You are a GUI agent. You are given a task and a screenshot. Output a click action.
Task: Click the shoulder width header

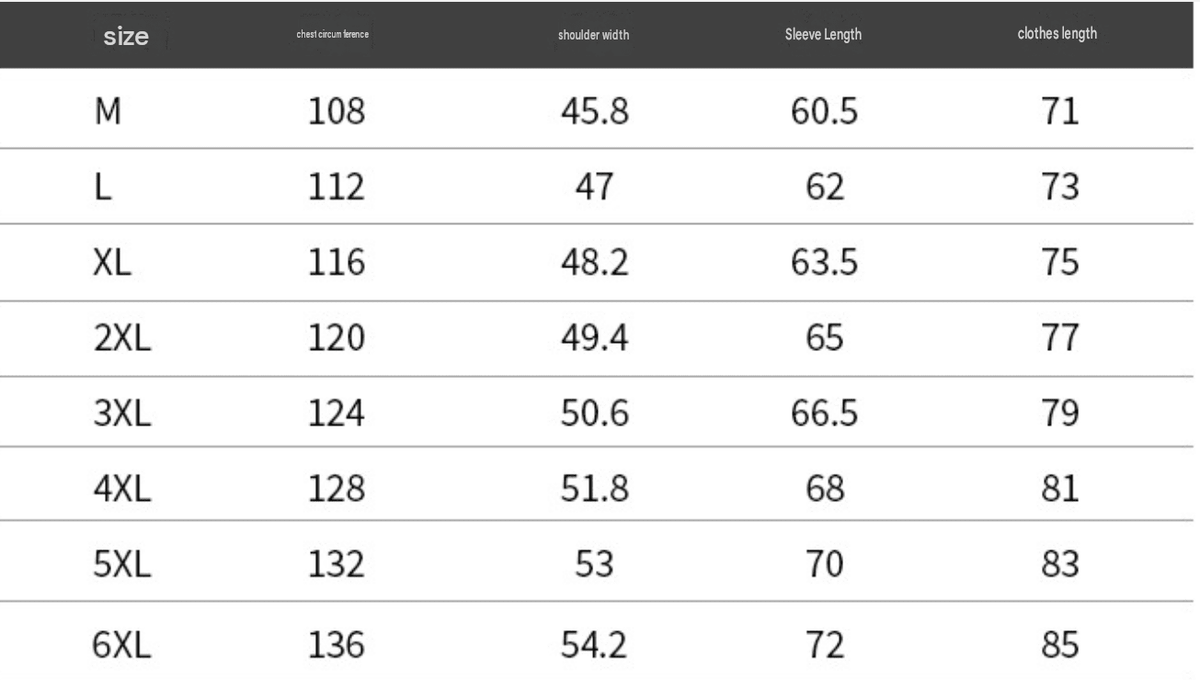594,35
